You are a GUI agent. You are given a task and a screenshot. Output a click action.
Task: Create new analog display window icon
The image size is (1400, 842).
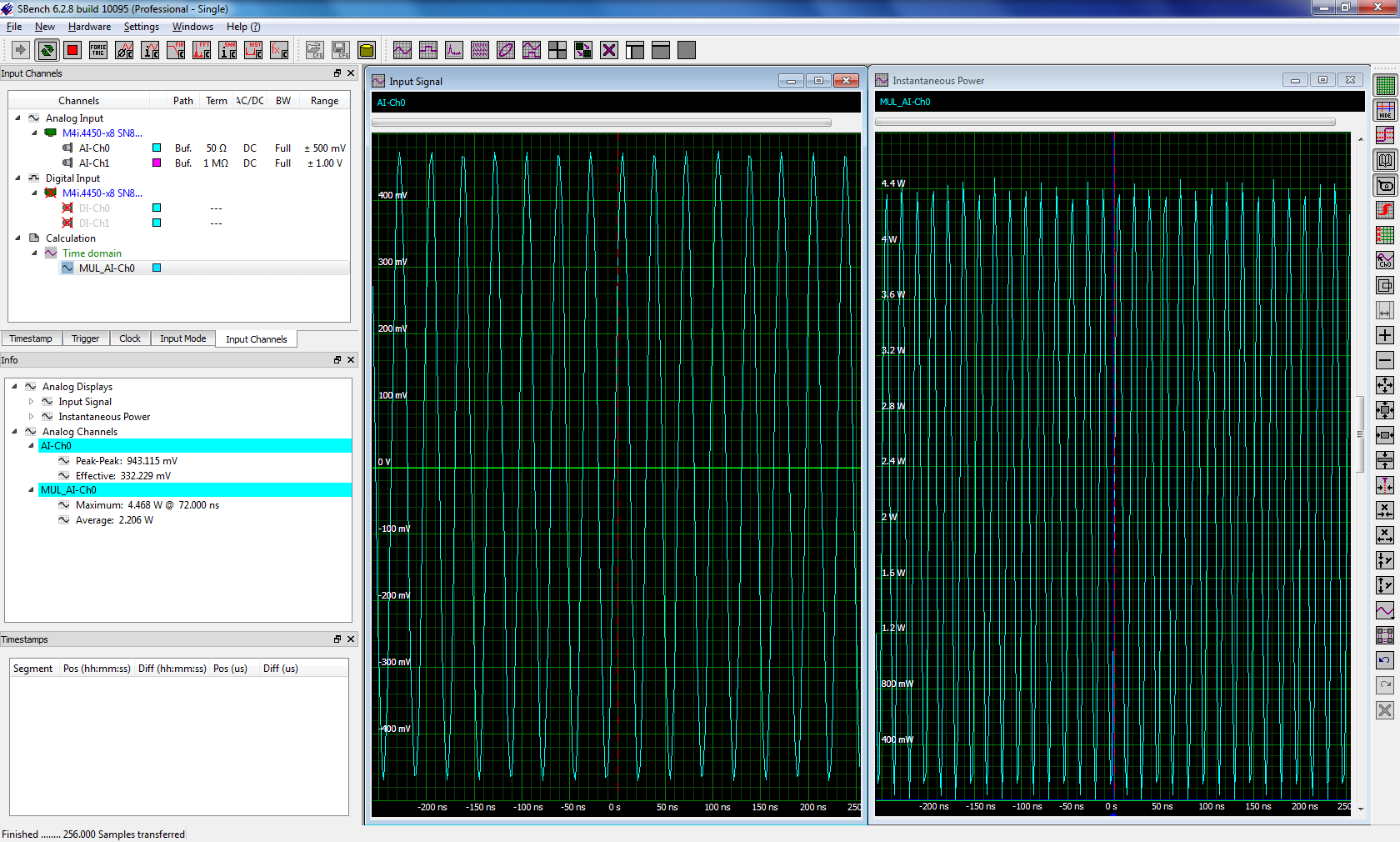[402, 50]
